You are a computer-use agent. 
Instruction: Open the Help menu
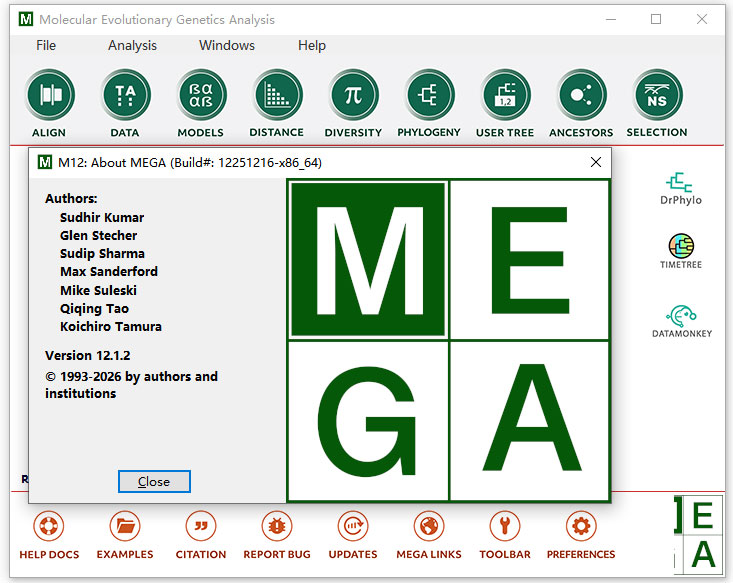point(312,45)
